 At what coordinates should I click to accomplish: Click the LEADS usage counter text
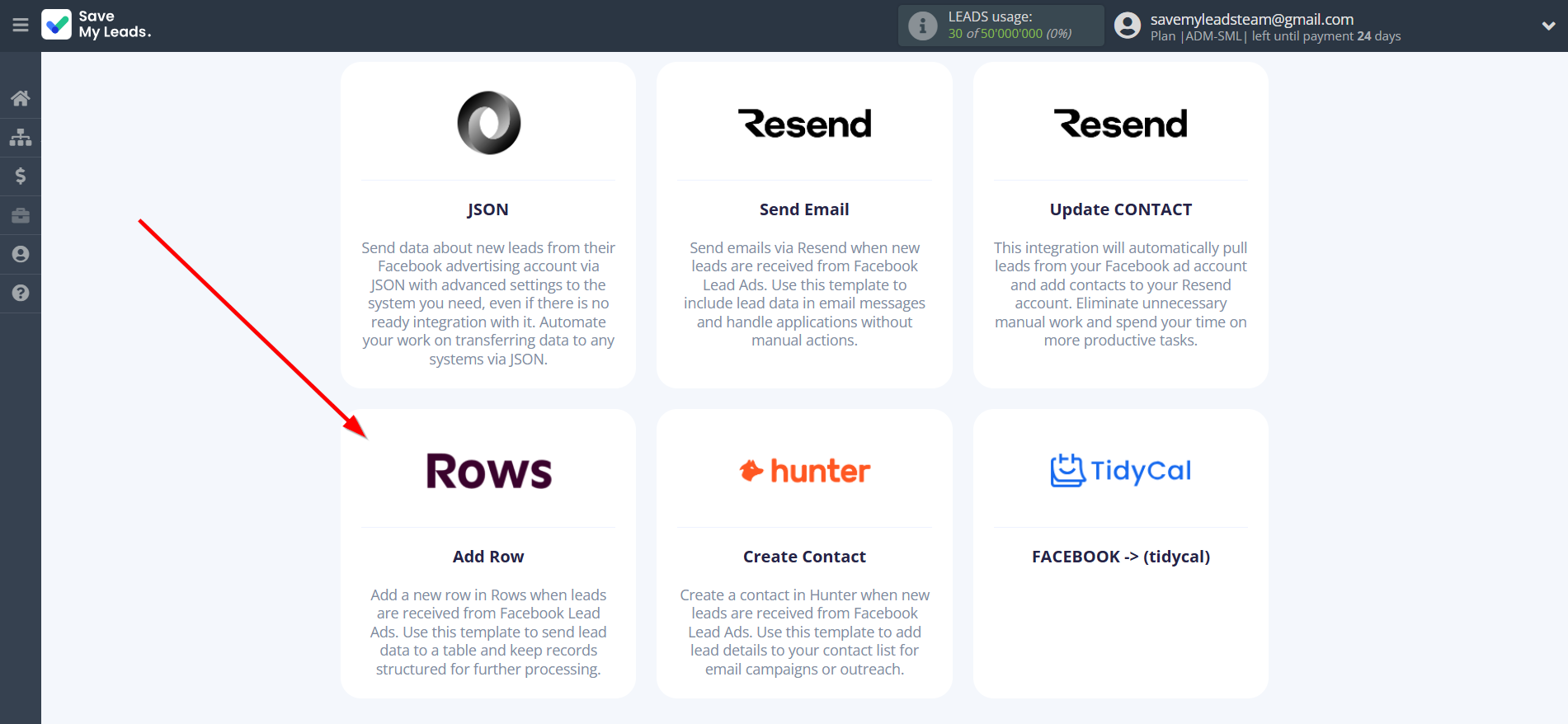click(1010, 26)
